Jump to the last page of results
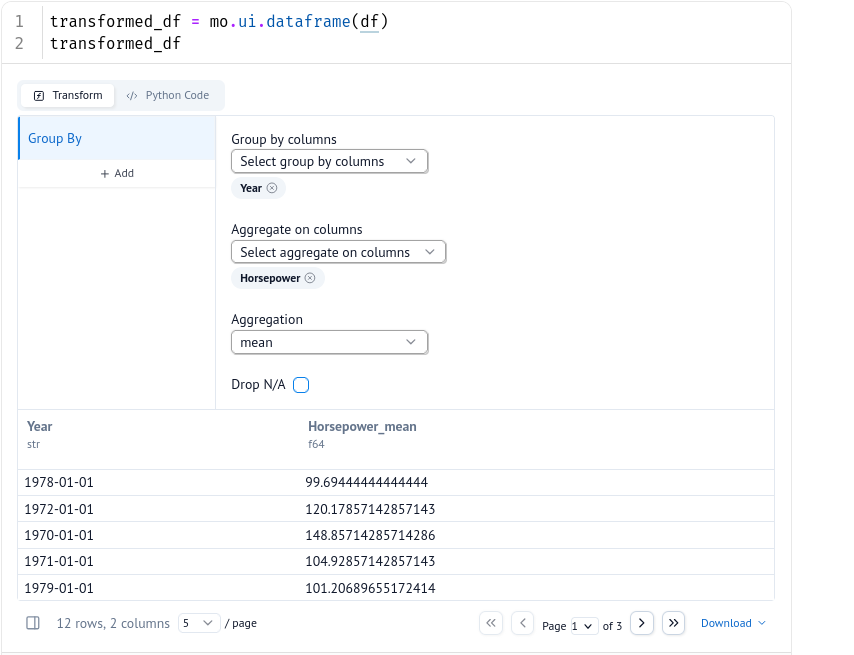Viewport: 854px width, 655px height. [x=673, y=623]
